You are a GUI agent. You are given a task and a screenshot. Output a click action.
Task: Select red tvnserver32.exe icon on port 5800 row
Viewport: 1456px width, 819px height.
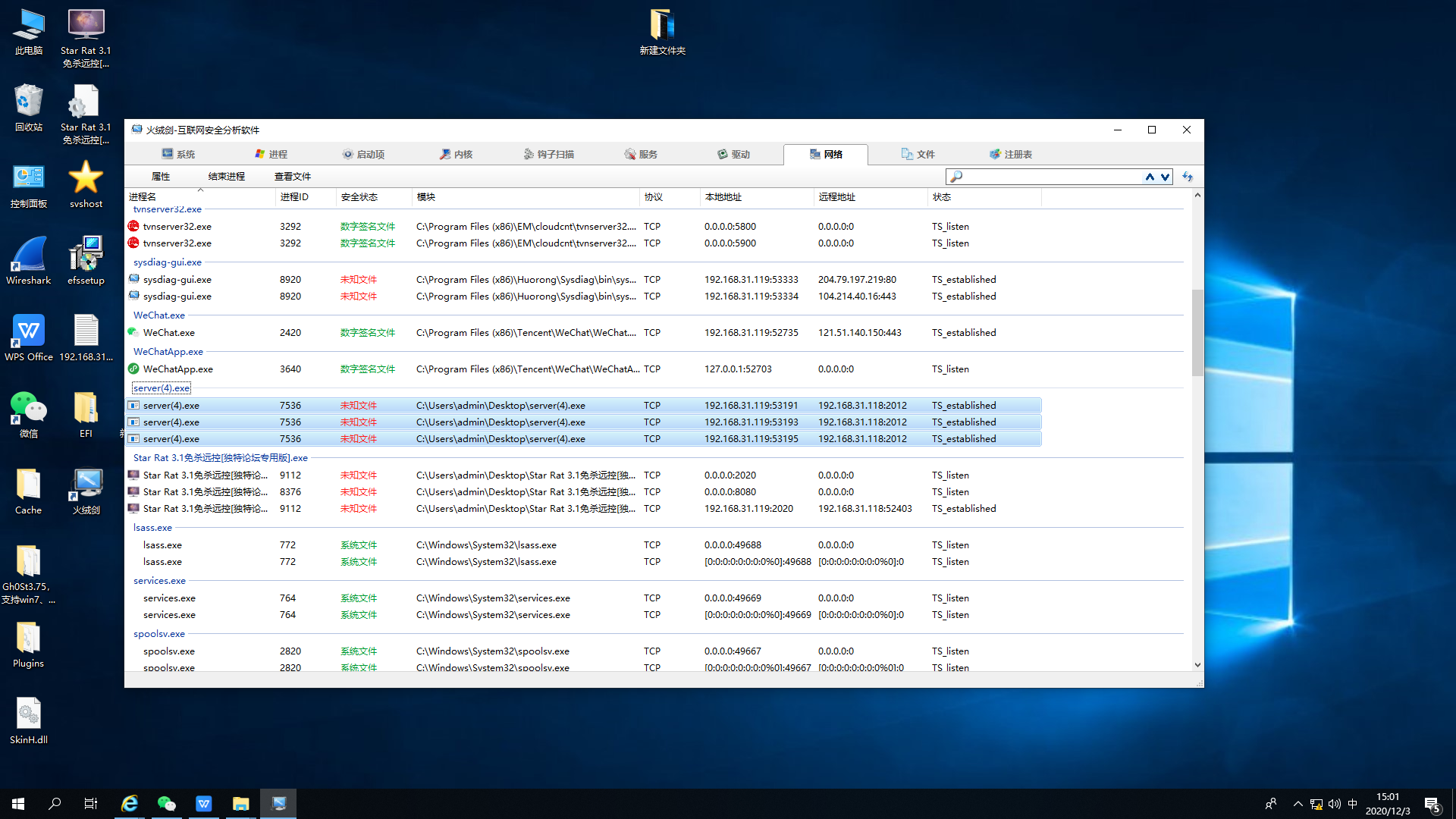click(x=133, y=226)
